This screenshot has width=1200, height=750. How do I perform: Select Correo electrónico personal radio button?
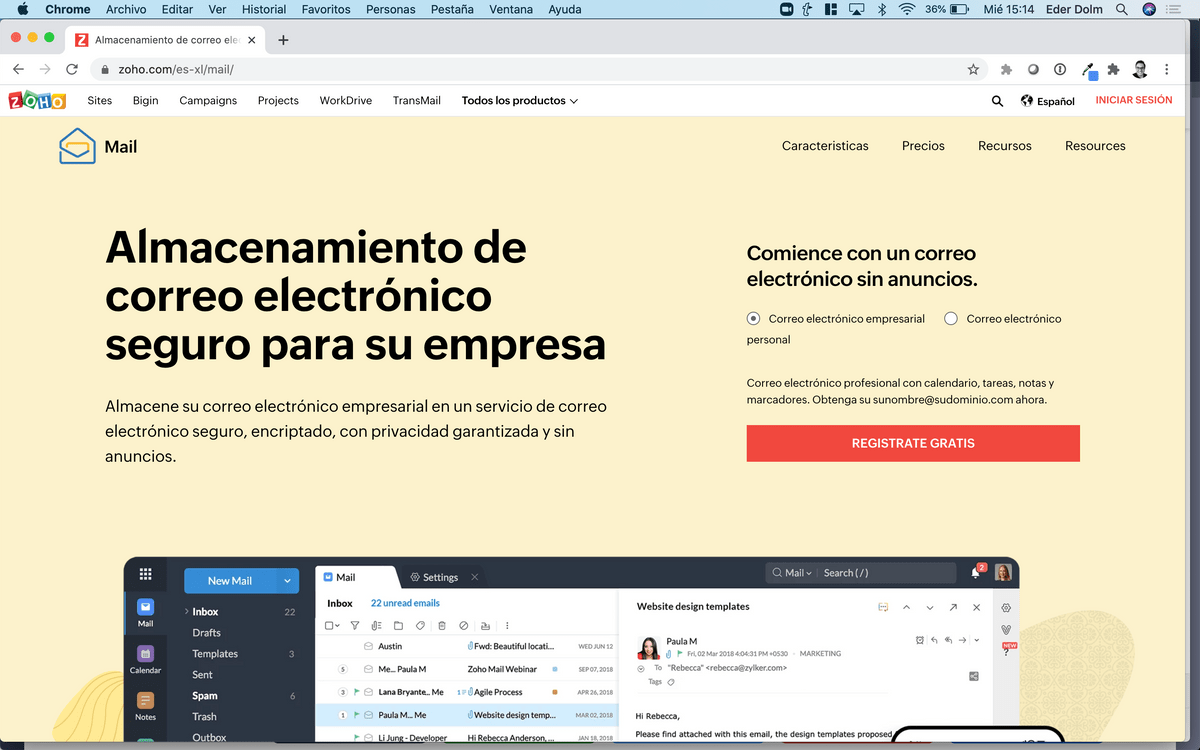pyautogui.click(x=951, y=319)
